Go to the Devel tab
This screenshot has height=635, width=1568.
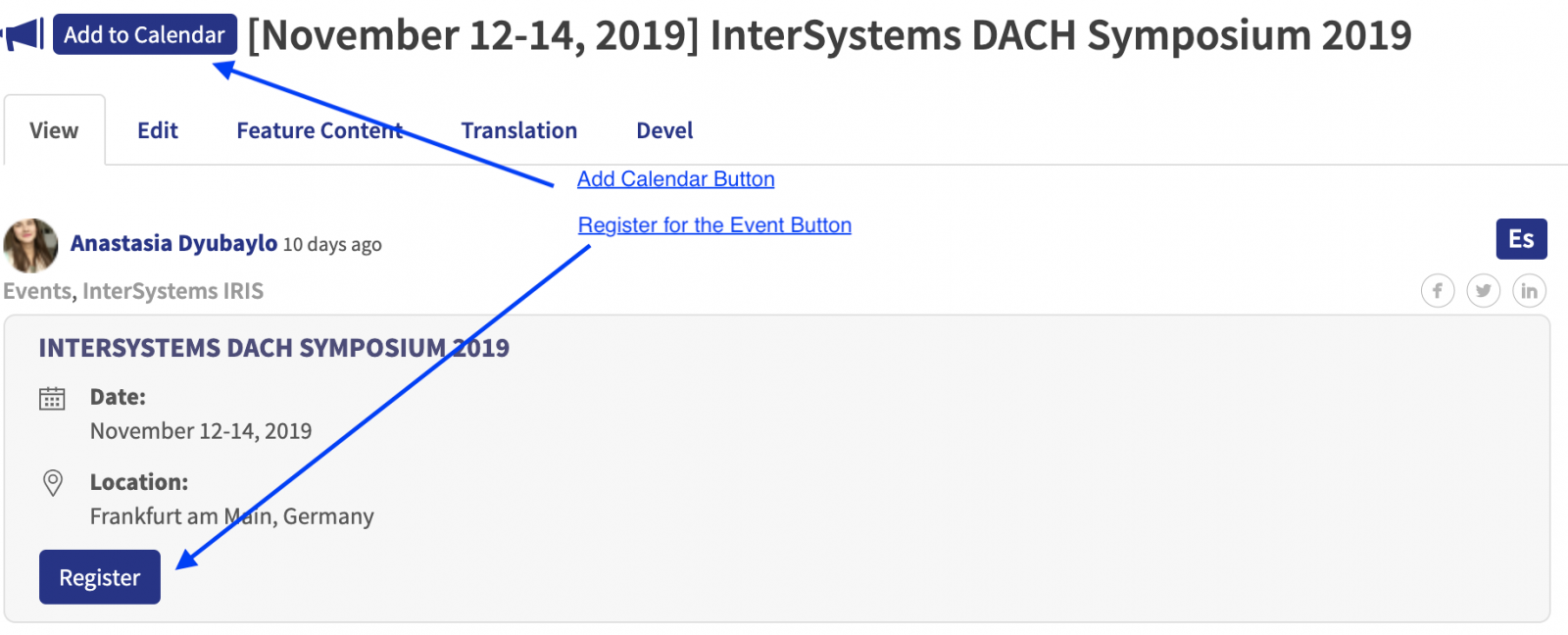click(x=664, y=130)
